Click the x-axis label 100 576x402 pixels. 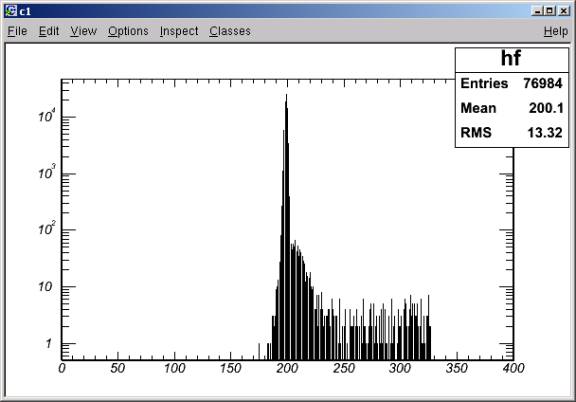coord(174,368)
